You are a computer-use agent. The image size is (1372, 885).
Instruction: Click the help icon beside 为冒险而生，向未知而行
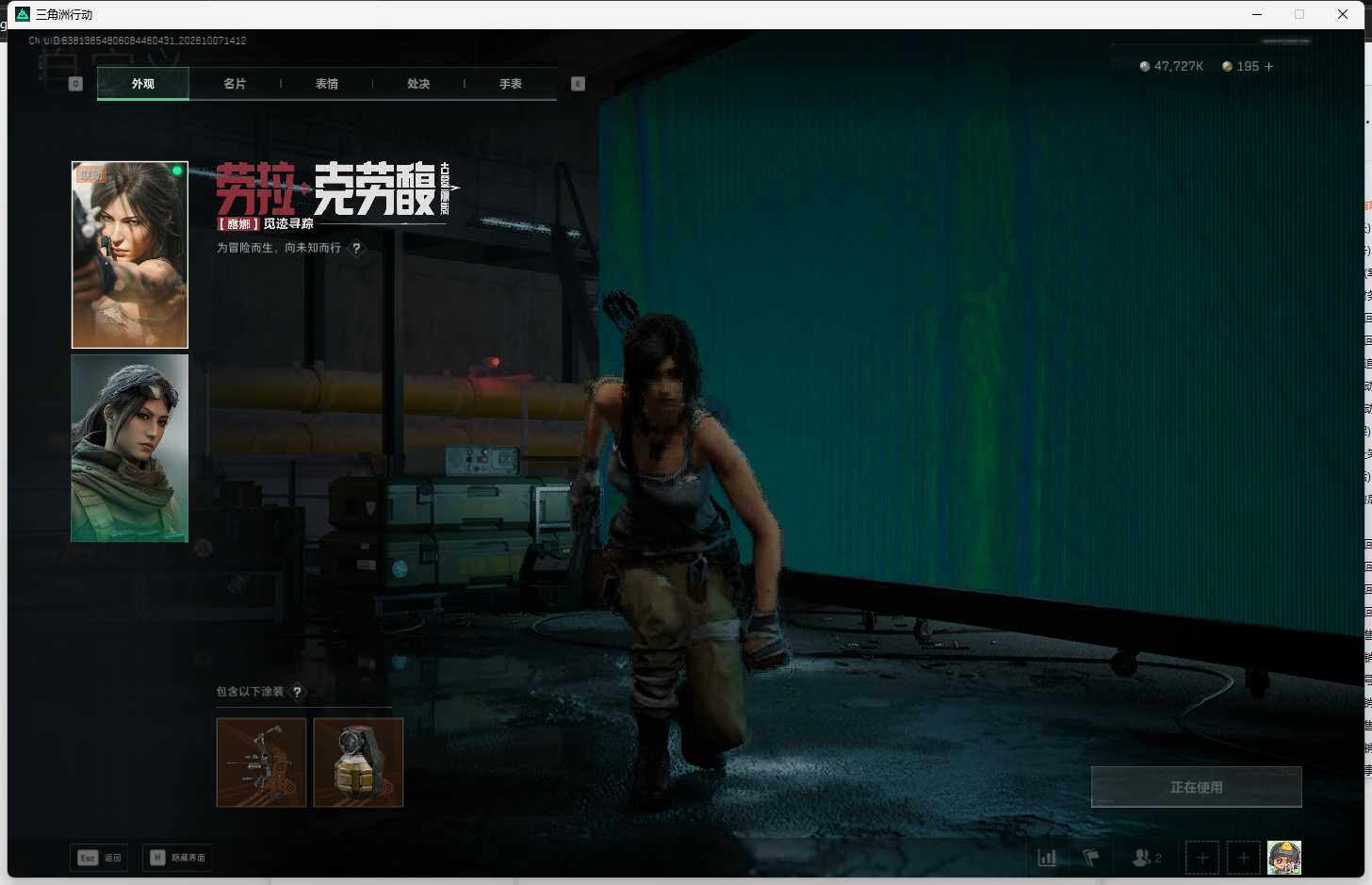coord(356,248)
